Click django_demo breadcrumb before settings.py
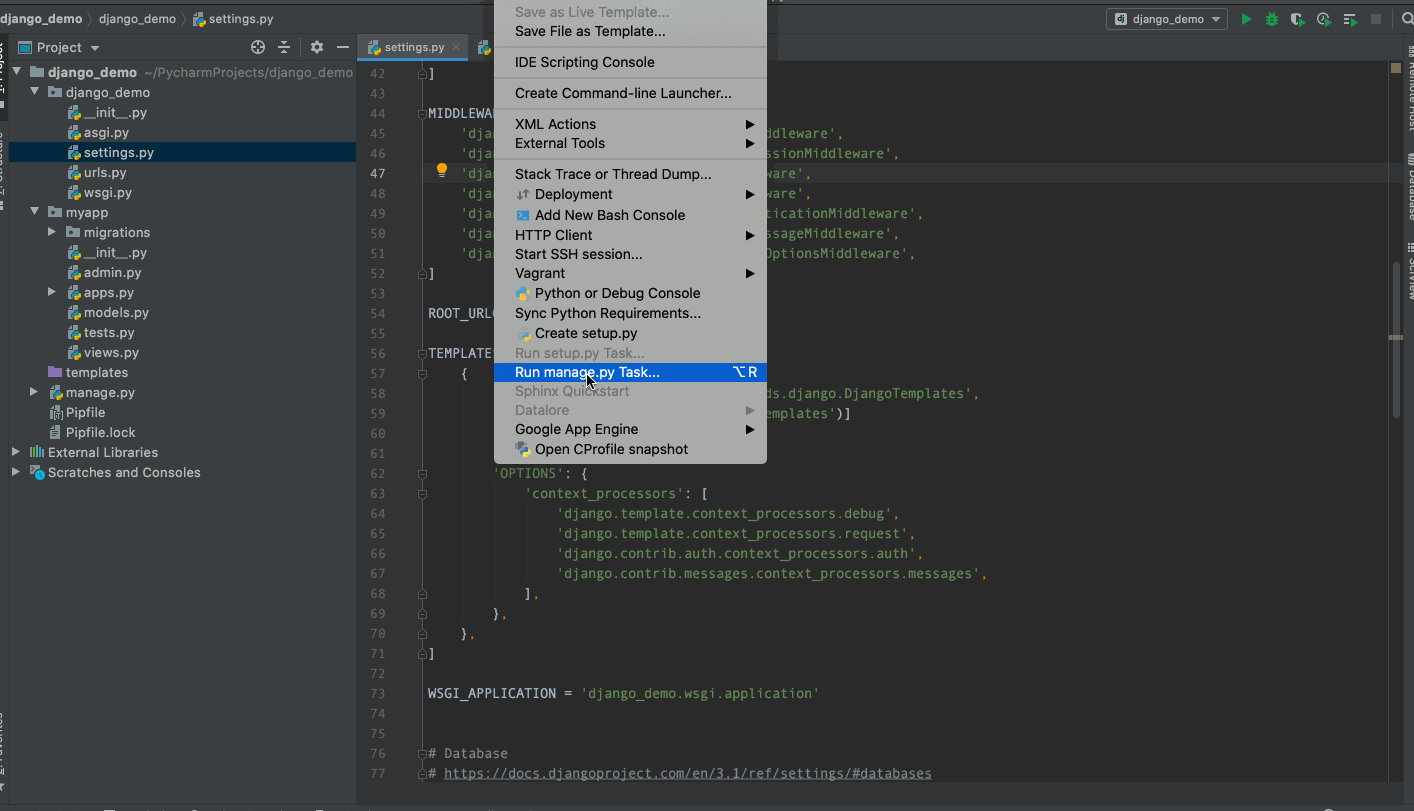The width and height of the screenshot is (1414, 811). coord(135,19)
